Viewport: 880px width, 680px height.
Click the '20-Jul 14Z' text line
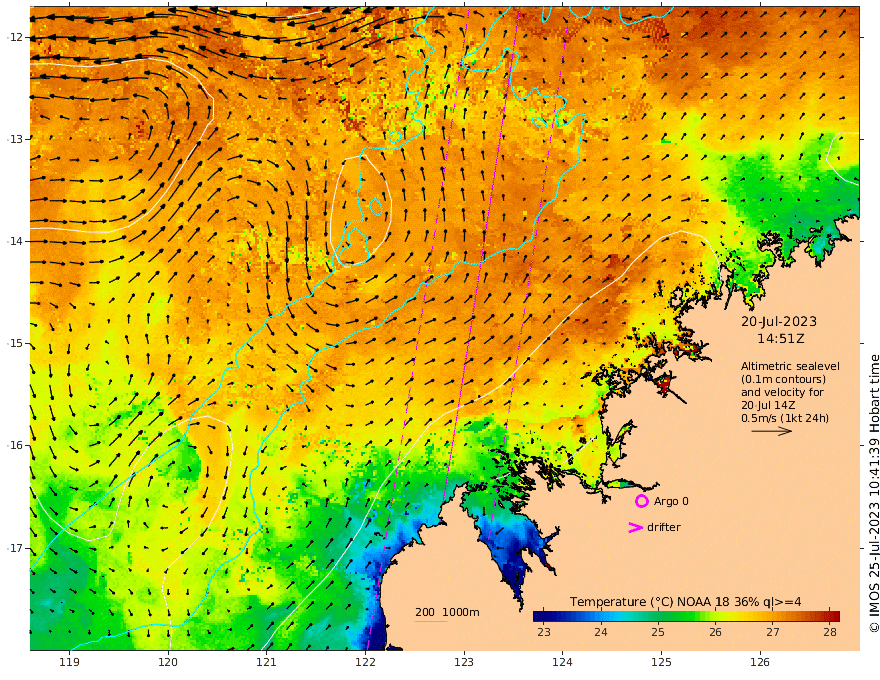point(768,405)
